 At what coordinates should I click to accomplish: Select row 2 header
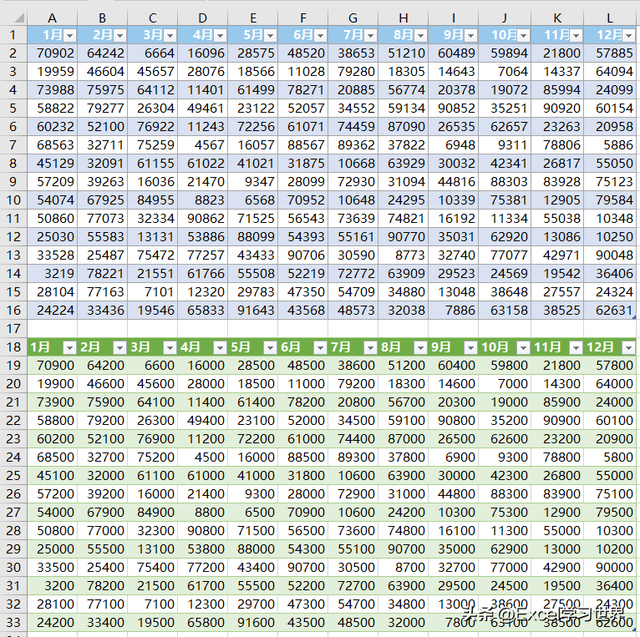coord(13,53)
